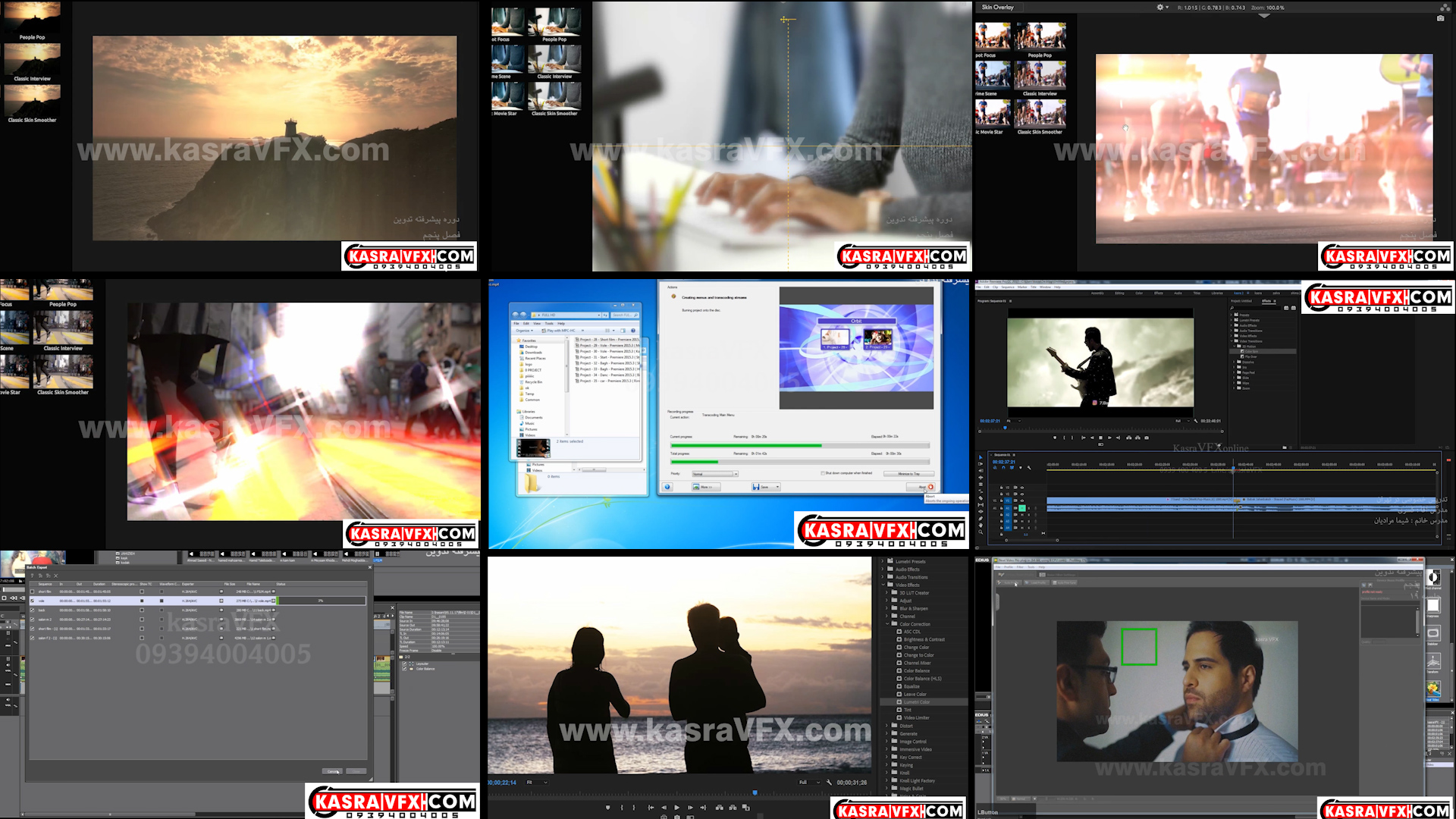This screenshot has height=819, width=1456.
Task: Check the 'short film' sequence checkbox in Batch Export
Action: click(32, 591)
